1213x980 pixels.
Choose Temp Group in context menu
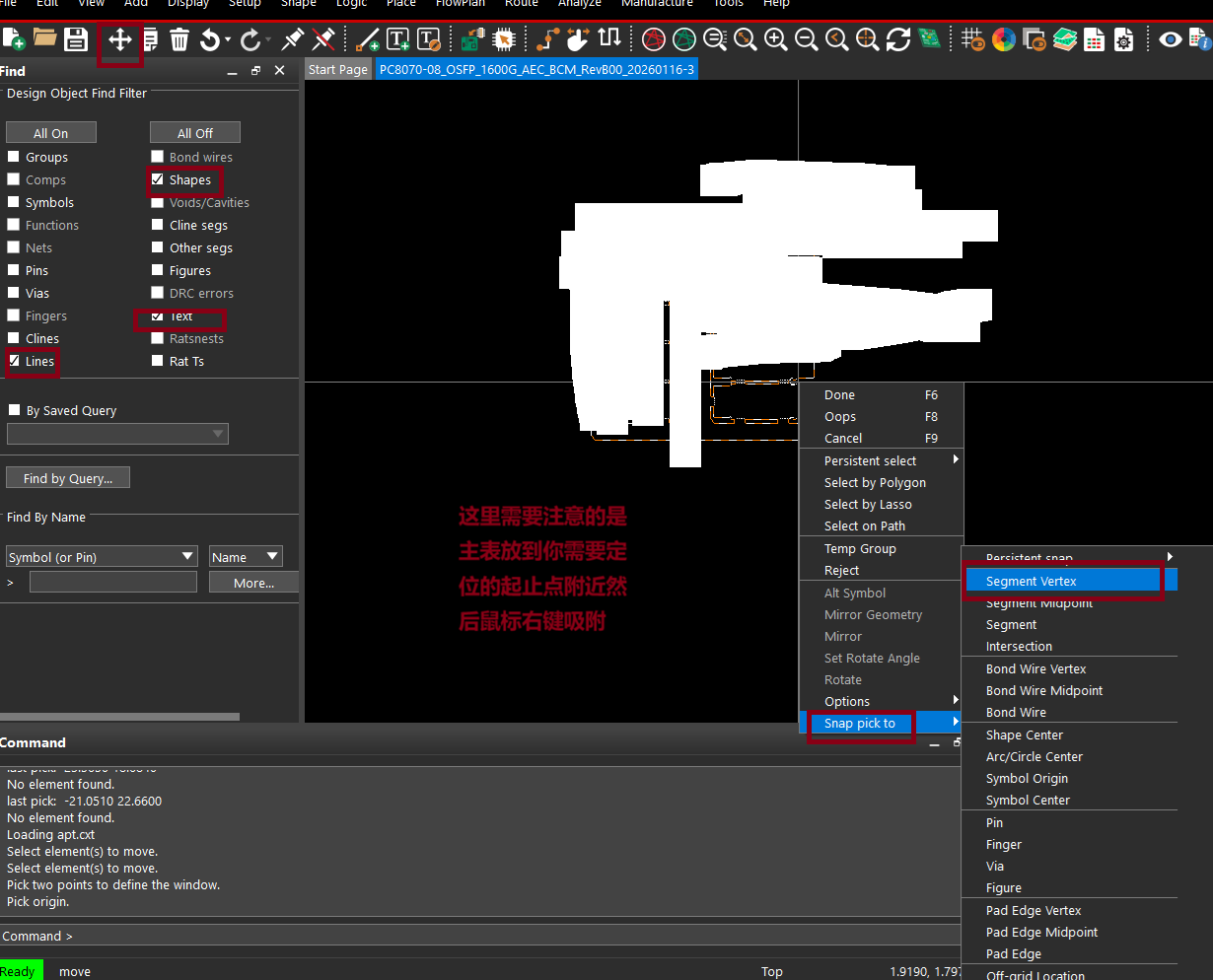point(881,548)
